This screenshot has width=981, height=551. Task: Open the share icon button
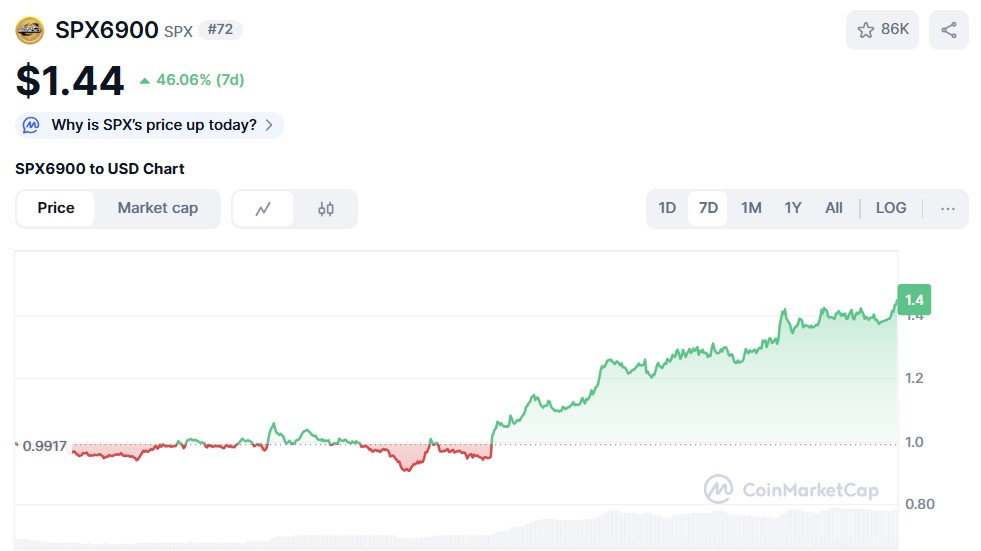click(x=948, y=30)
